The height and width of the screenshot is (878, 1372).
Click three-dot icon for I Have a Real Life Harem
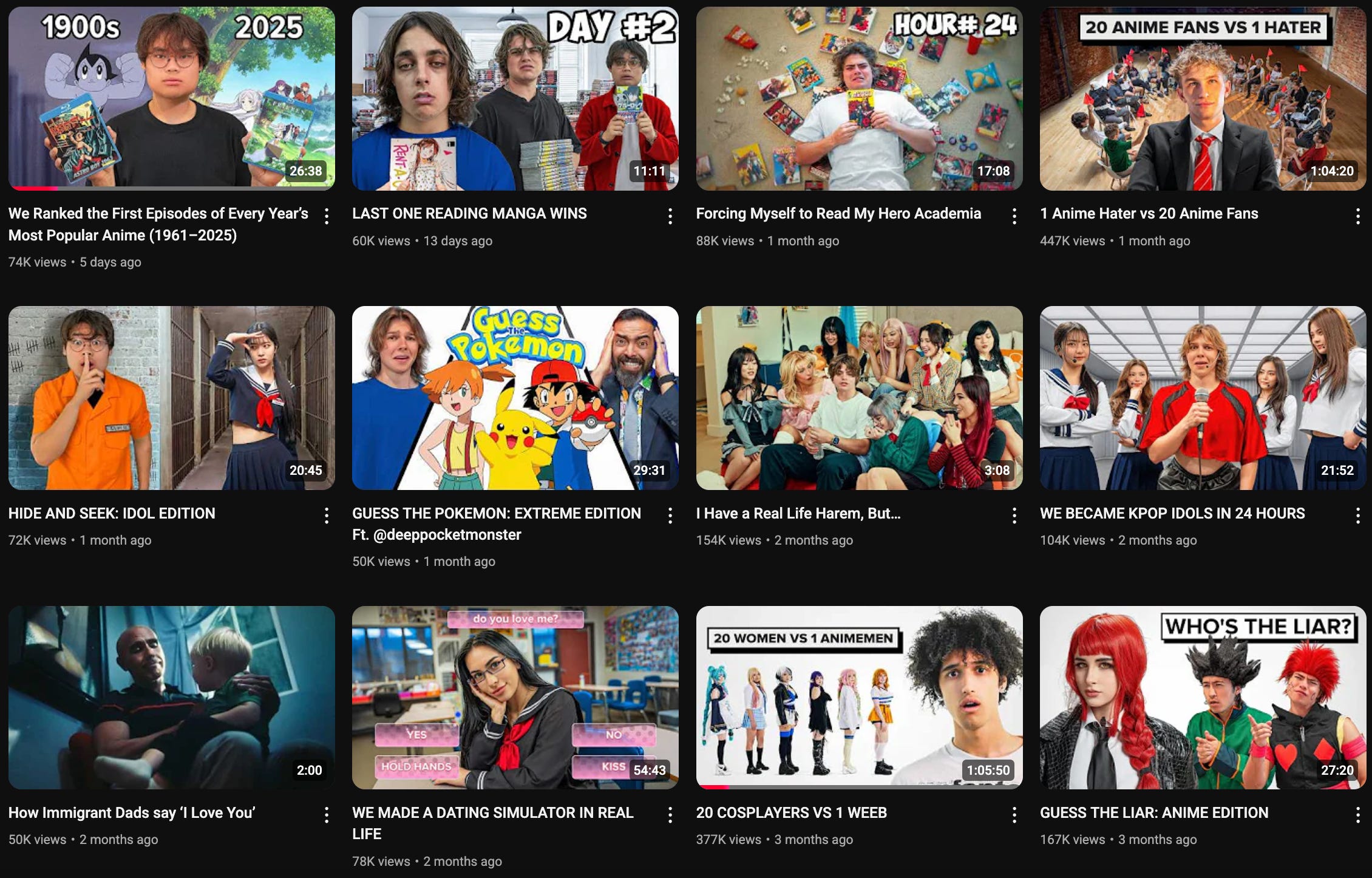pyautogui.click(x=1014, y=516)
